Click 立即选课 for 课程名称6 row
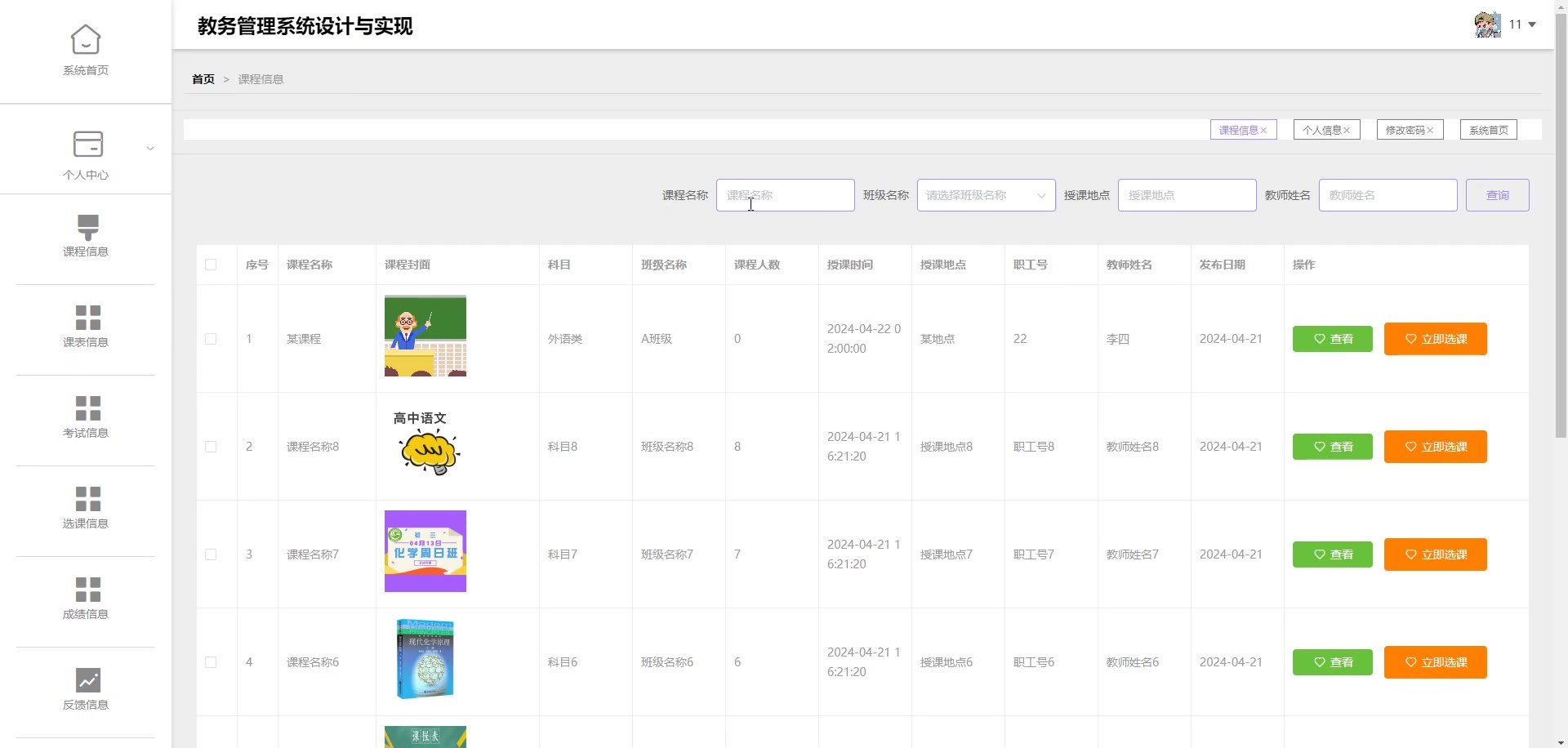The height and width of the screenshot is (748, 1568). 1435,662
